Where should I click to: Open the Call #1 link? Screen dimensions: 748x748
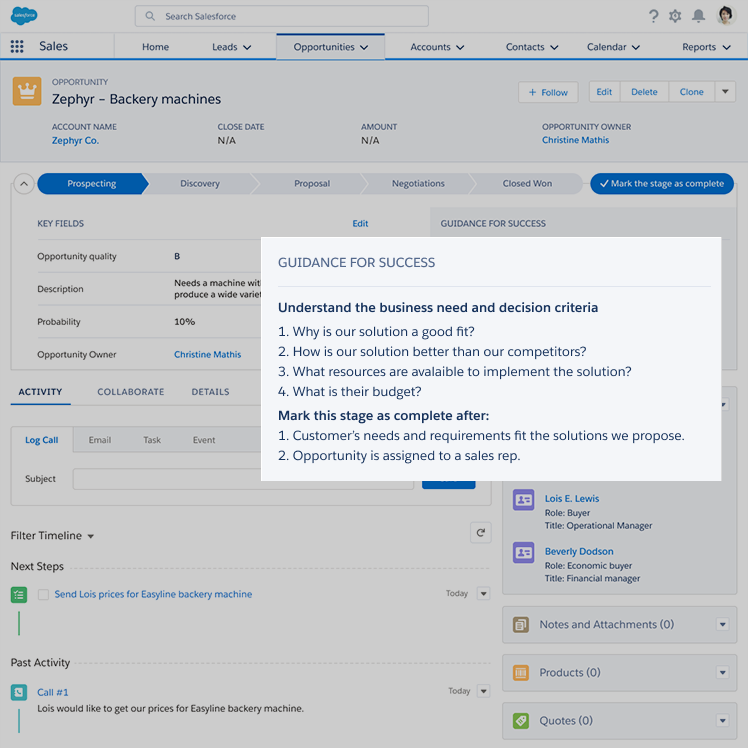pos(53,692)
